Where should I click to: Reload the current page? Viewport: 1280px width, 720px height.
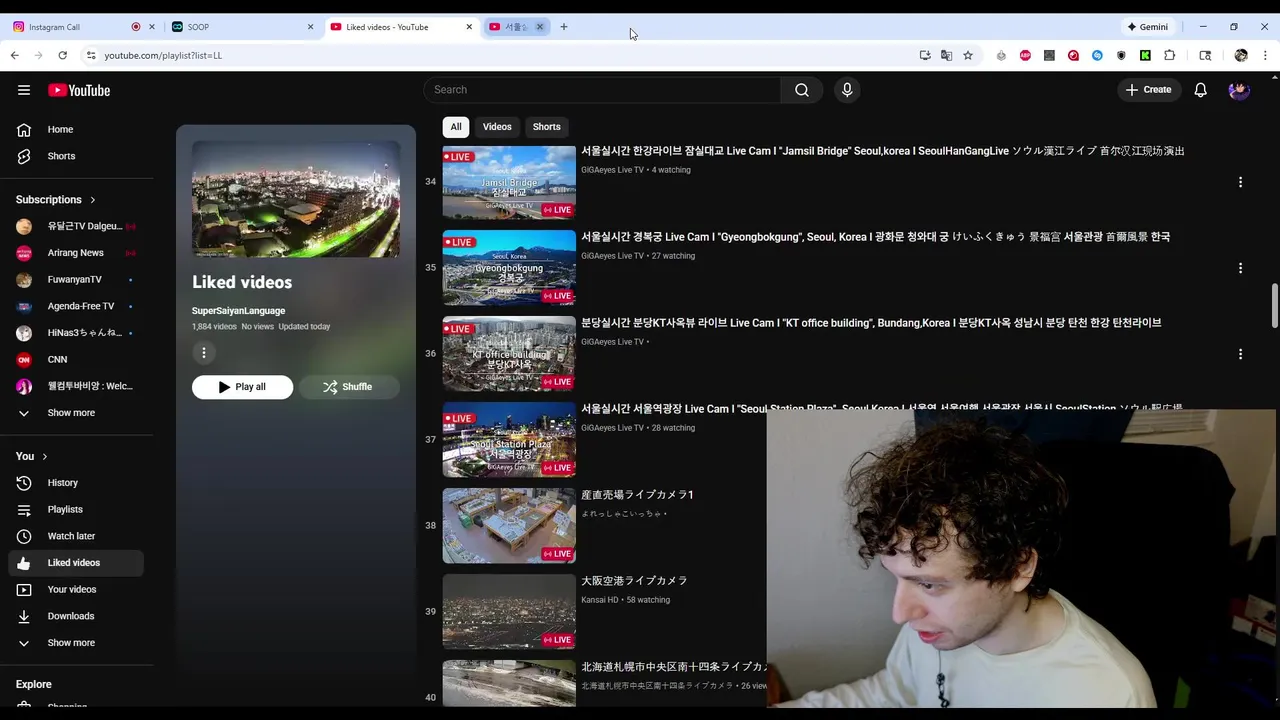[x=62, y=55]
